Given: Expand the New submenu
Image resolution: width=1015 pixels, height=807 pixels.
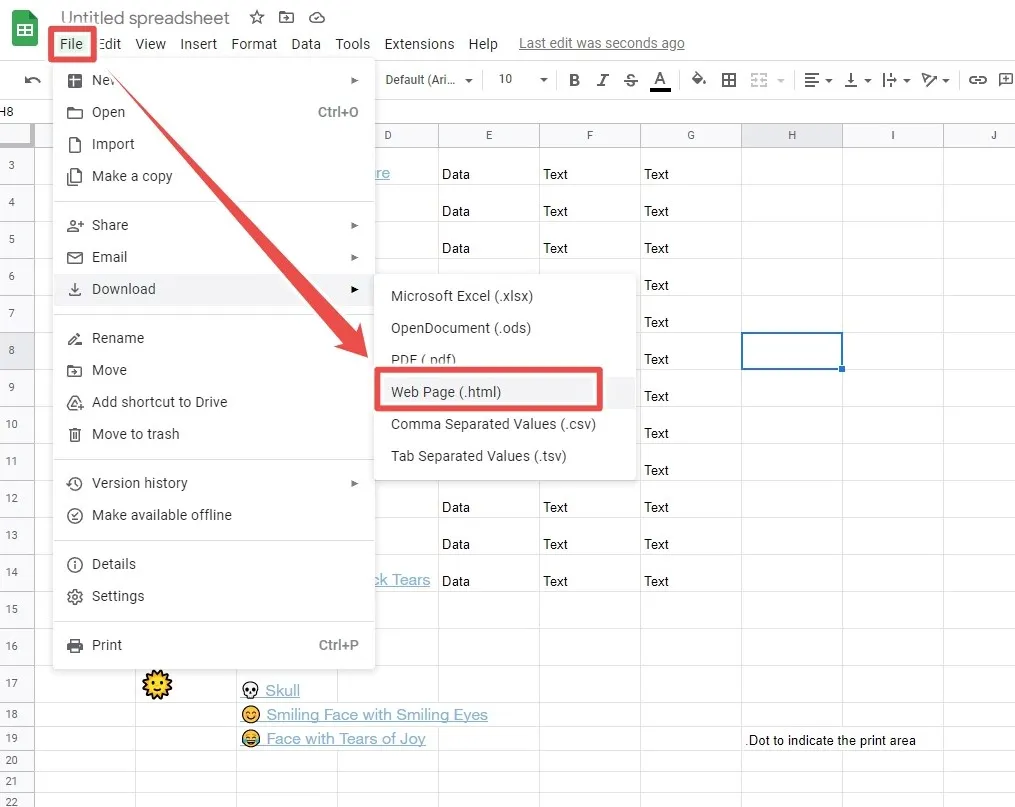Looking at the screenshot, I should [214, 80].
